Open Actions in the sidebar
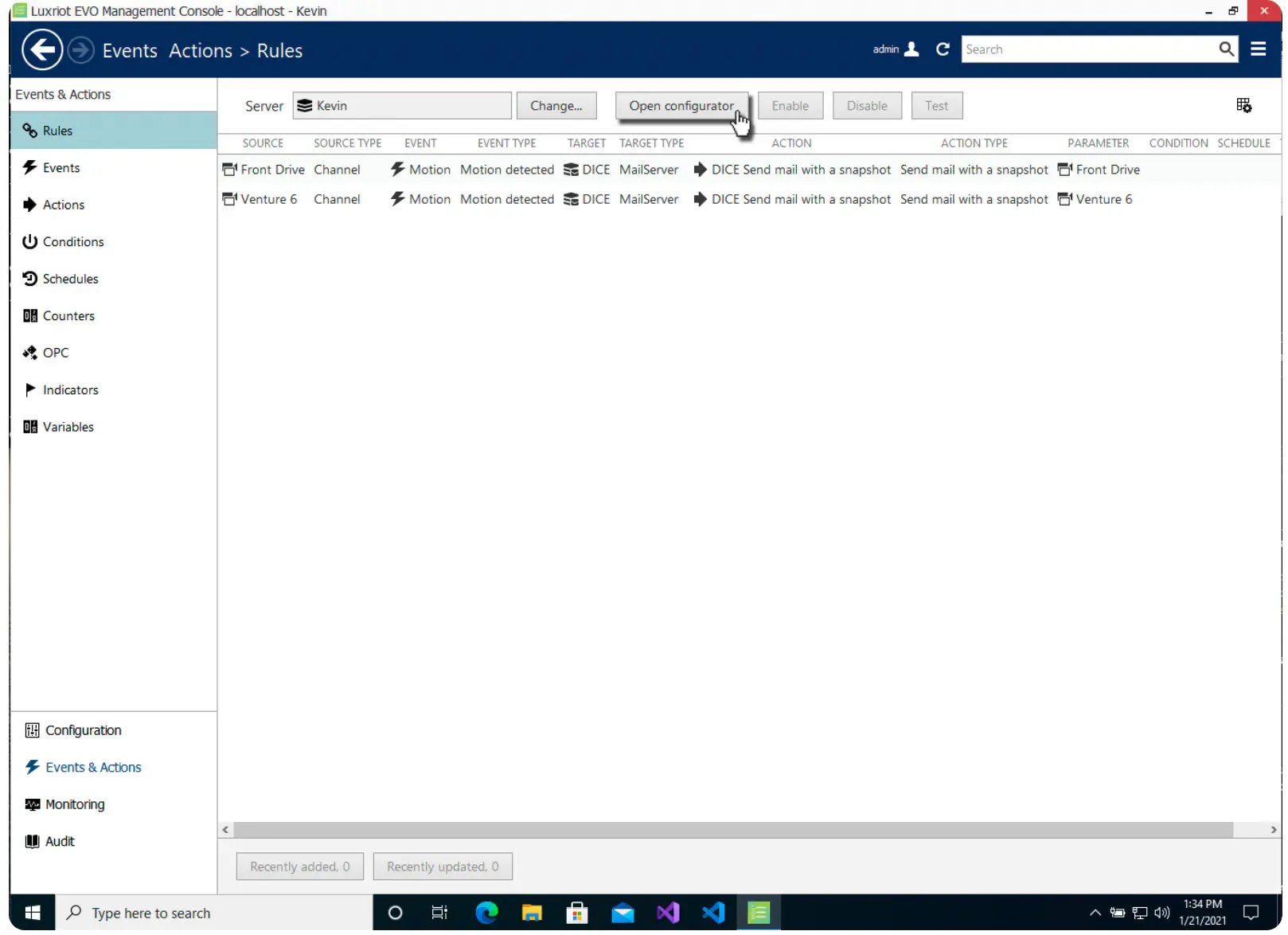 click(x=113, y=205)
